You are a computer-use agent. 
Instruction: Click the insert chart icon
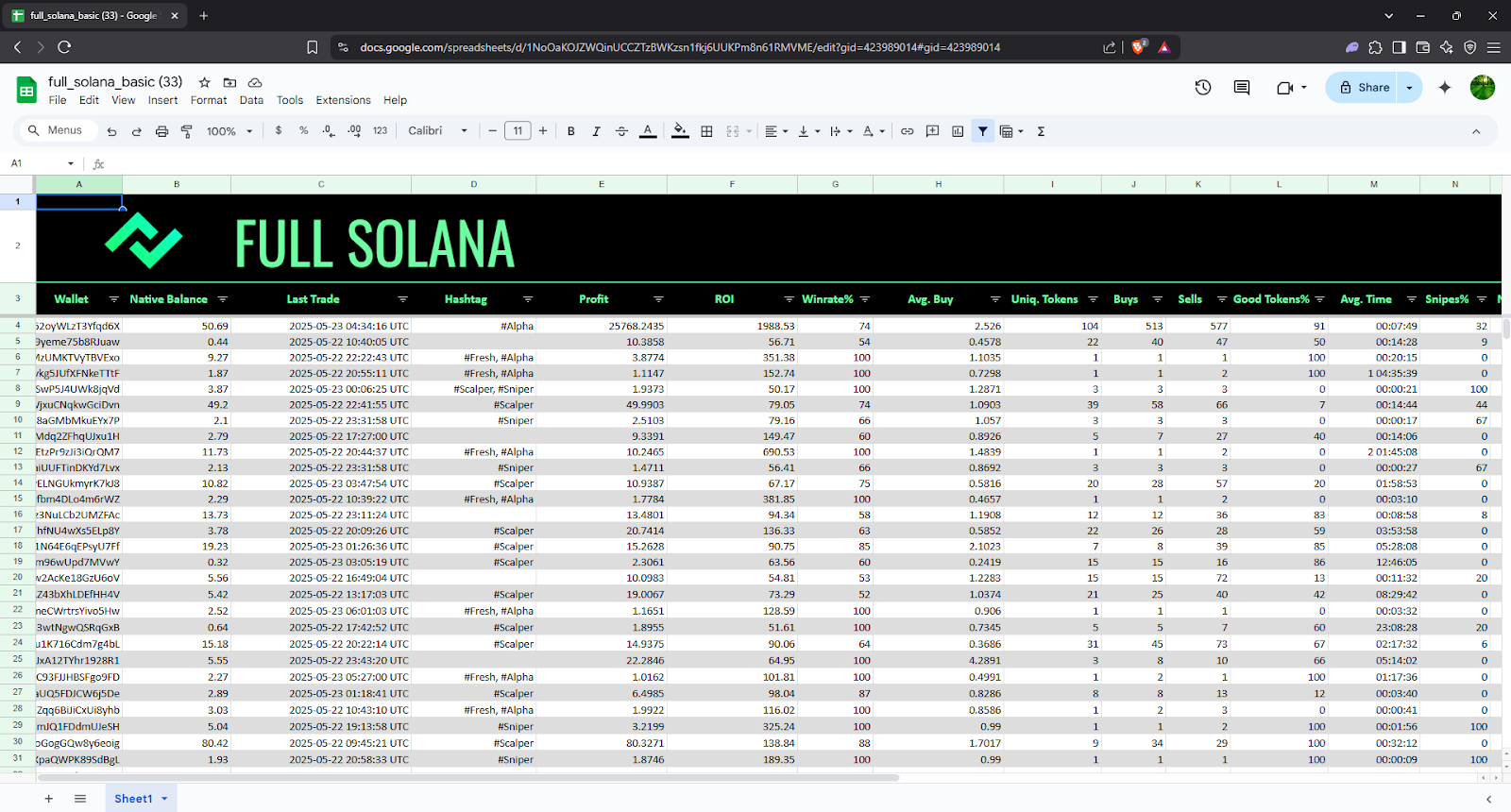(958, 131)
